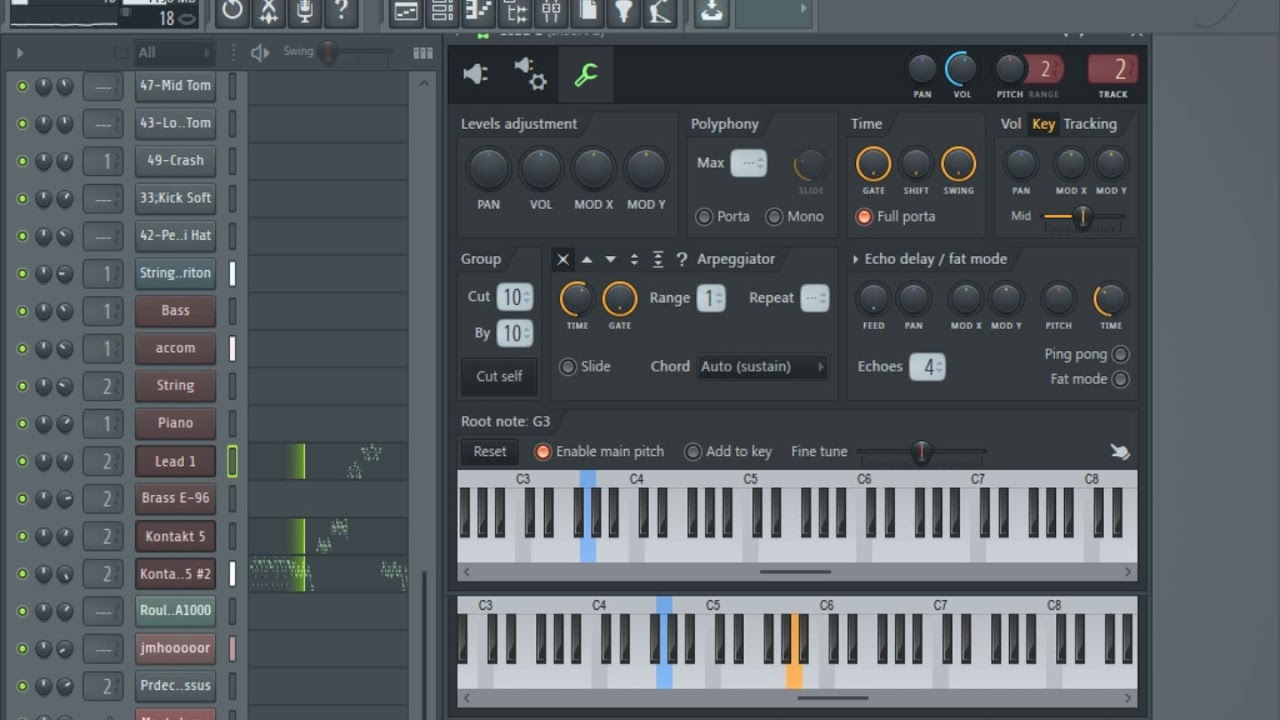The height and width of the screenshot is (720, 1280).
Task: Click the PITCH knob in plugin header
Action: 1010,69
